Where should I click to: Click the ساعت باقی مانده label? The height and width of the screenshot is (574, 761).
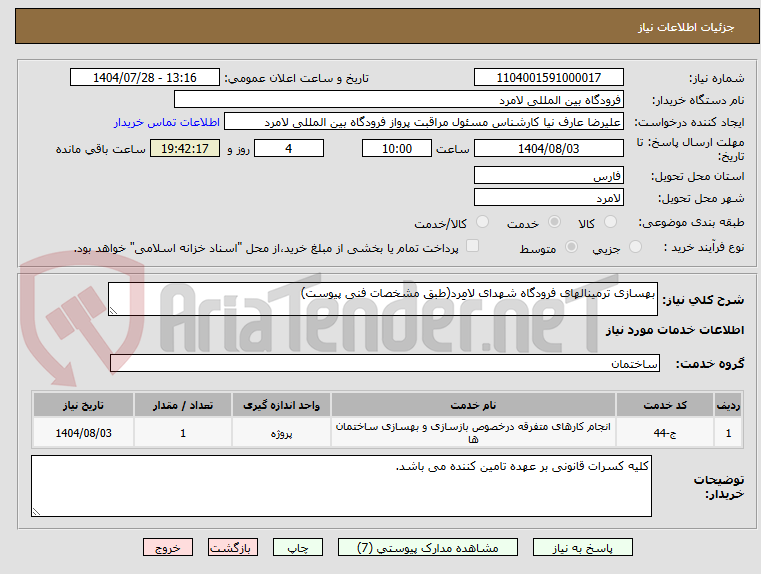101,149
